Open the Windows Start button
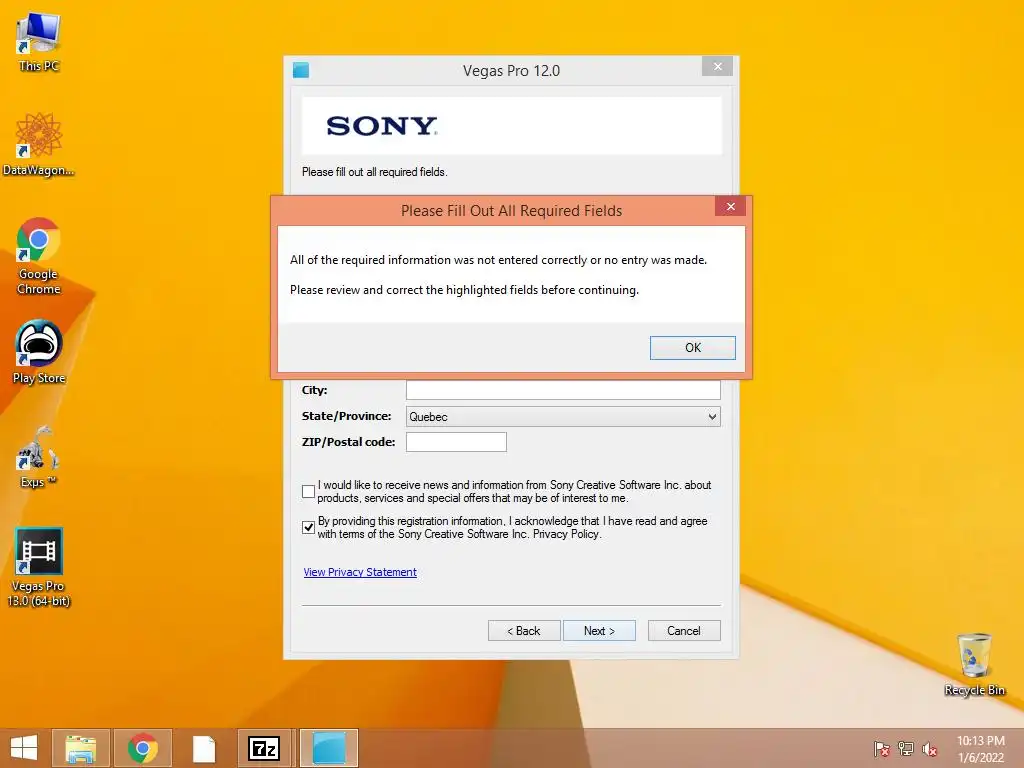This screenshot has width=1024, height=768. click(24, 748)
